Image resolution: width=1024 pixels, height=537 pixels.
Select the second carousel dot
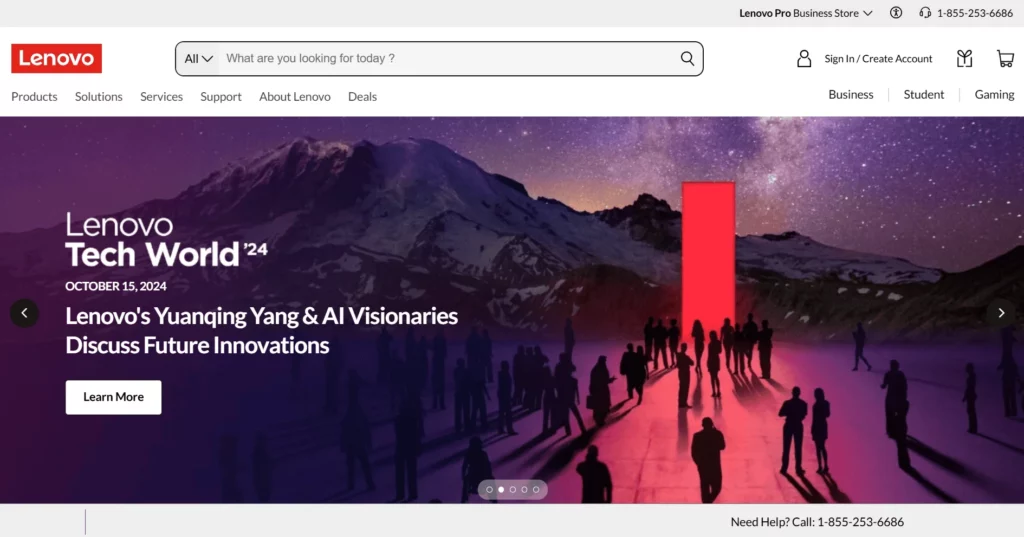501,489
